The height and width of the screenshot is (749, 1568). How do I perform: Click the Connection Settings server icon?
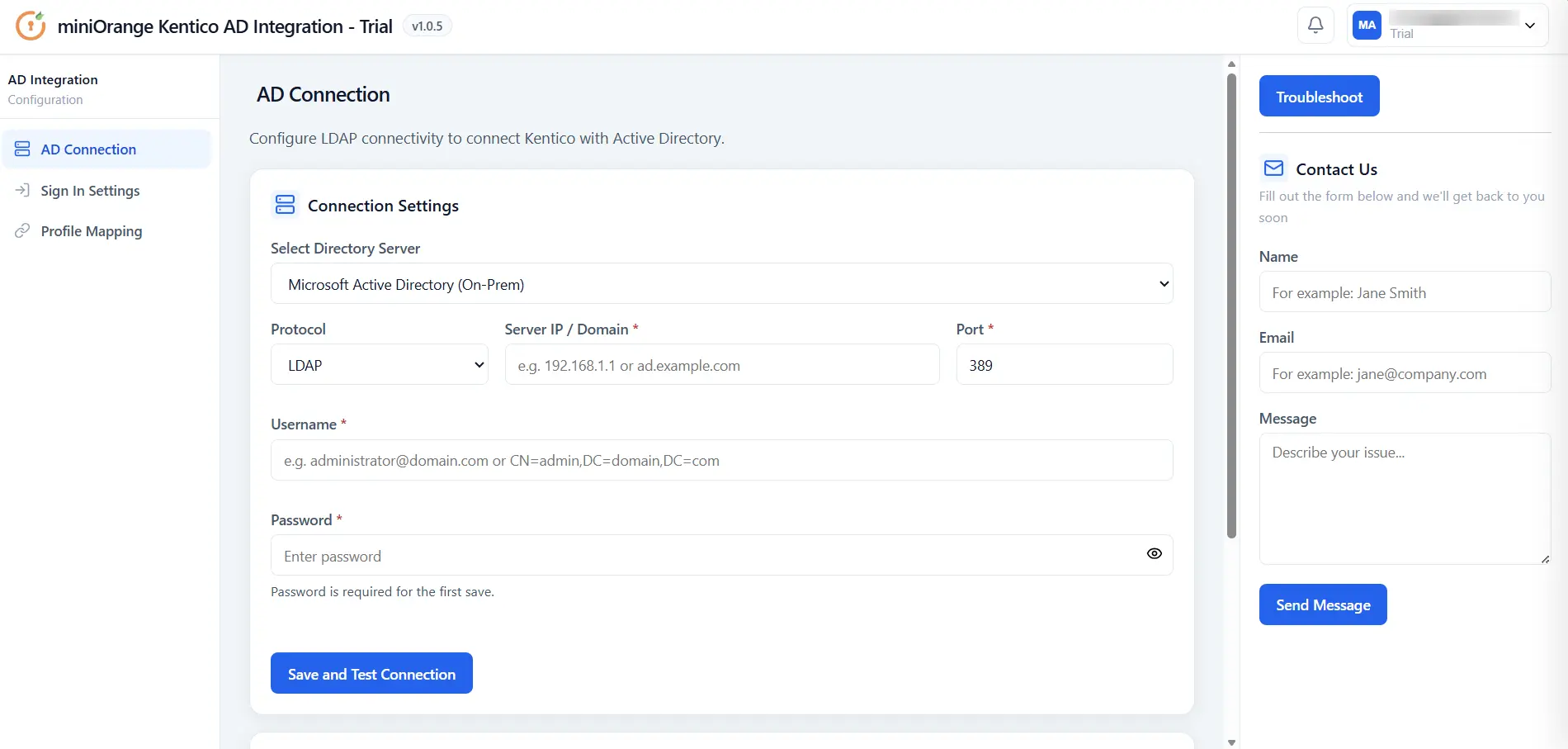(285, 205)
